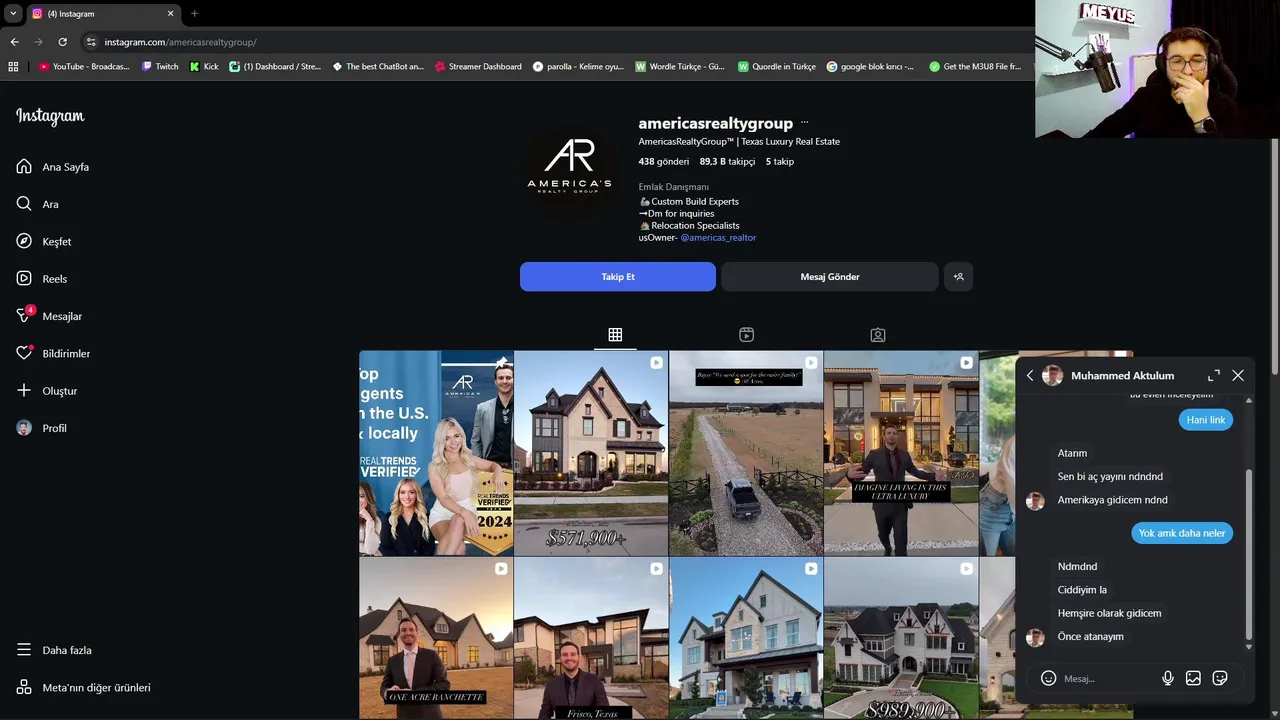
Task: Attach an image in chat
Action: point(1193,678)
